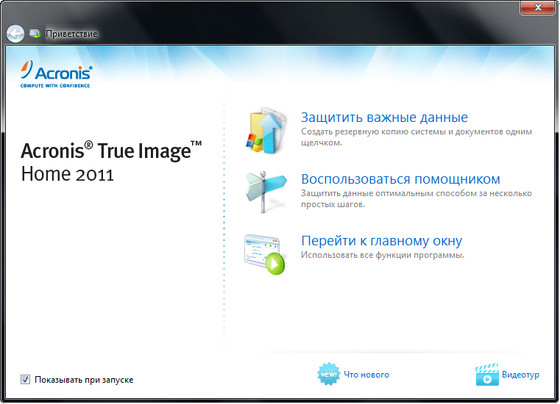Viewport: 560px width, 404px height.
Task: Click the NEW badge icon
Action: pyautogui.click(x=328, y=374)
